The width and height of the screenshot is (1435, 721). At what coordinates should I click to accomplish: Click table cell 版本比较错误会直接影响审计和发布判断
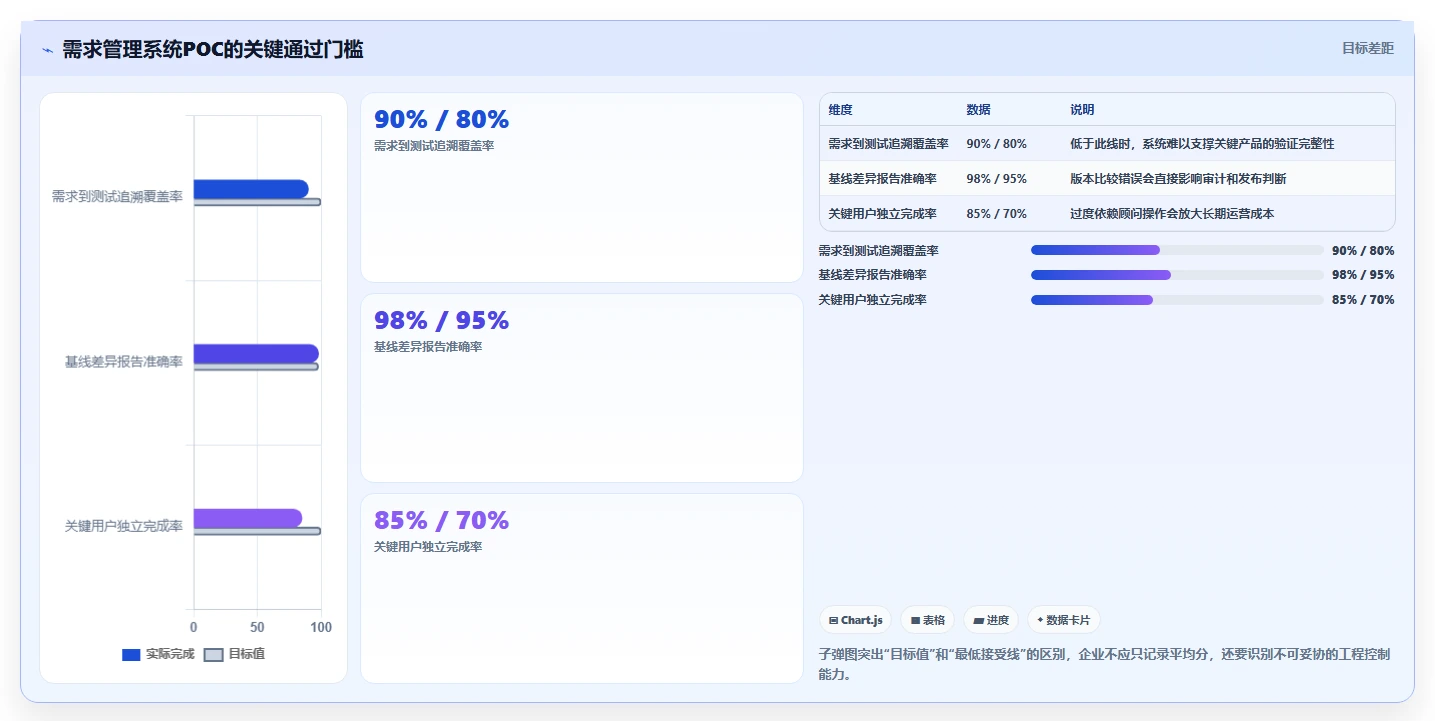tap(1178, 179)
